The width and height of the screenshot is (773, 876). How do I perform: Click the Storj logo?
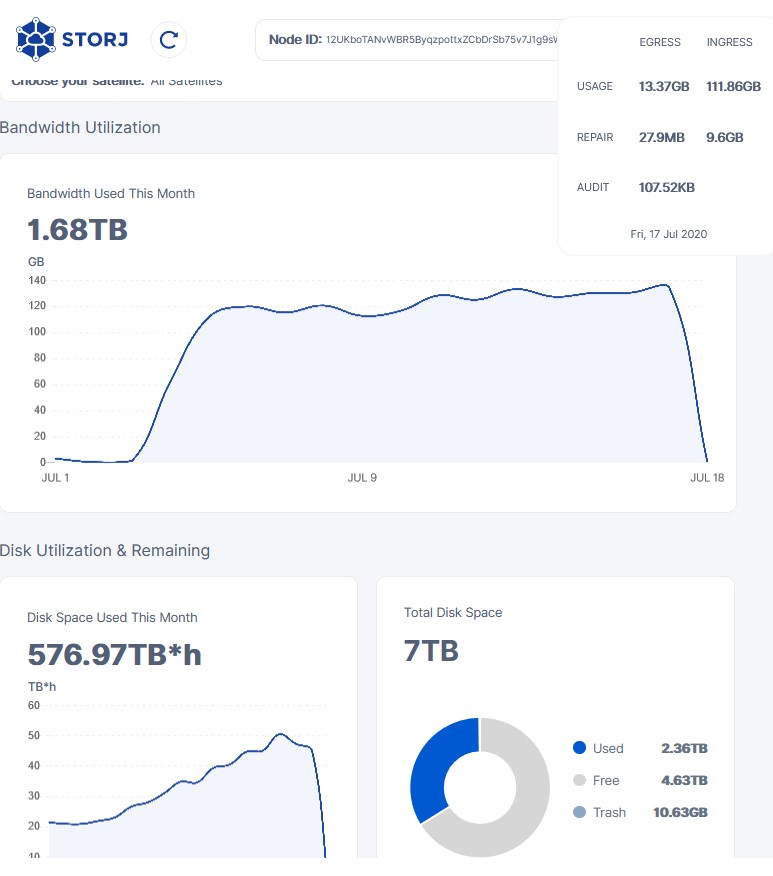(x=72, y=40)
